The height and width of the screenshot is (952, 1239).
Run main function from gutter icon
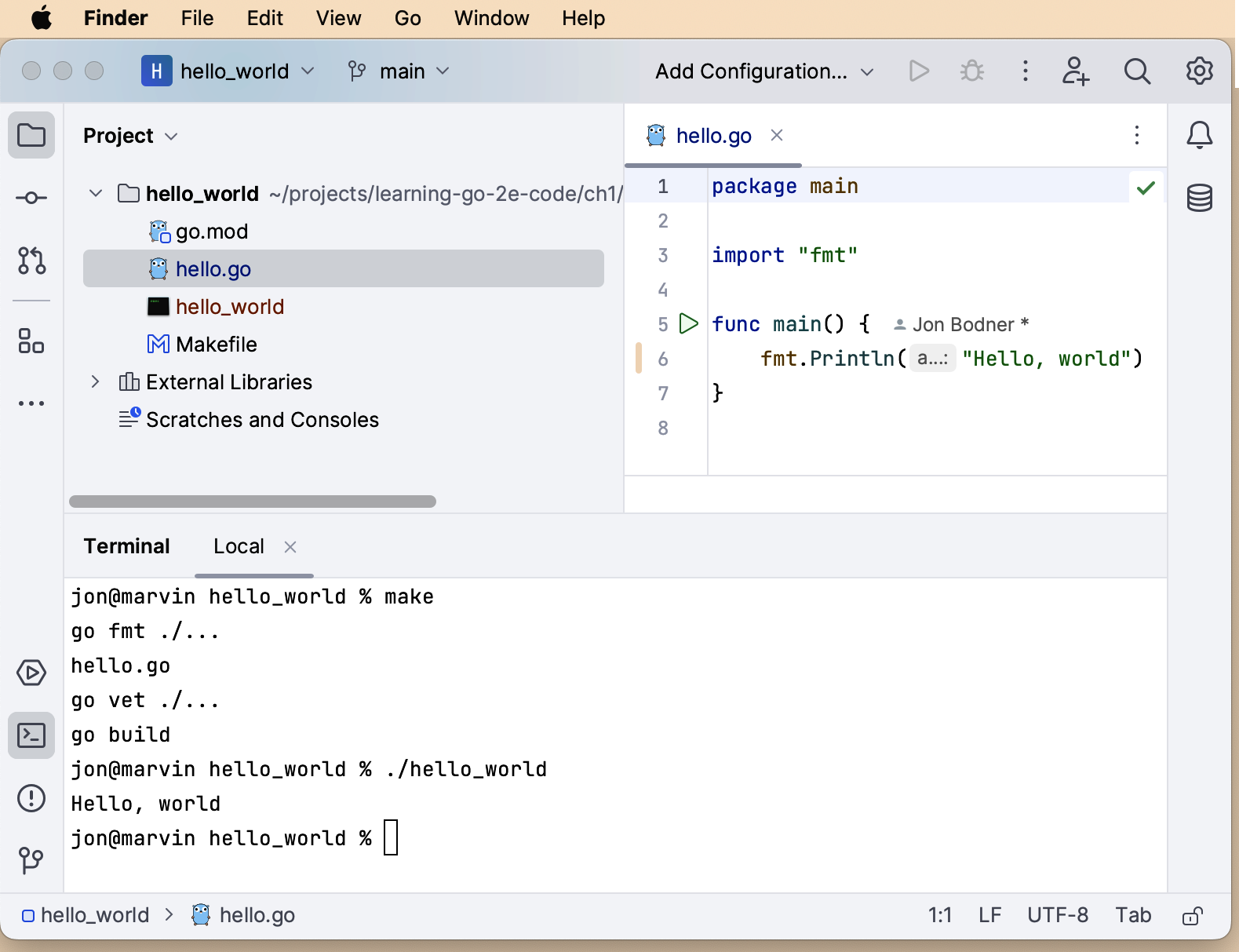coord(689,323)
